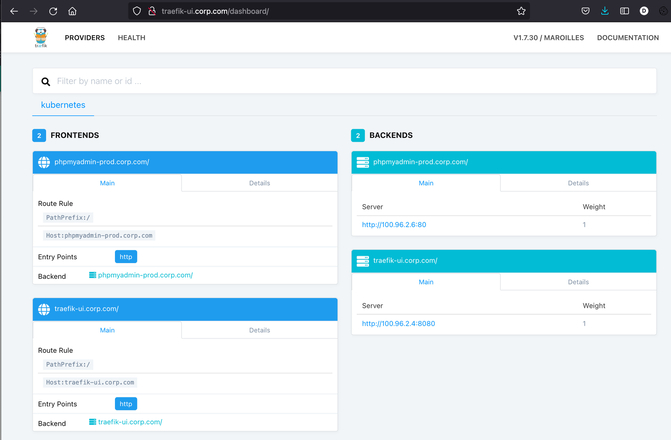Go to the browser home icon
This screenshot has width=671, height=440.
(x=72, y=11)
